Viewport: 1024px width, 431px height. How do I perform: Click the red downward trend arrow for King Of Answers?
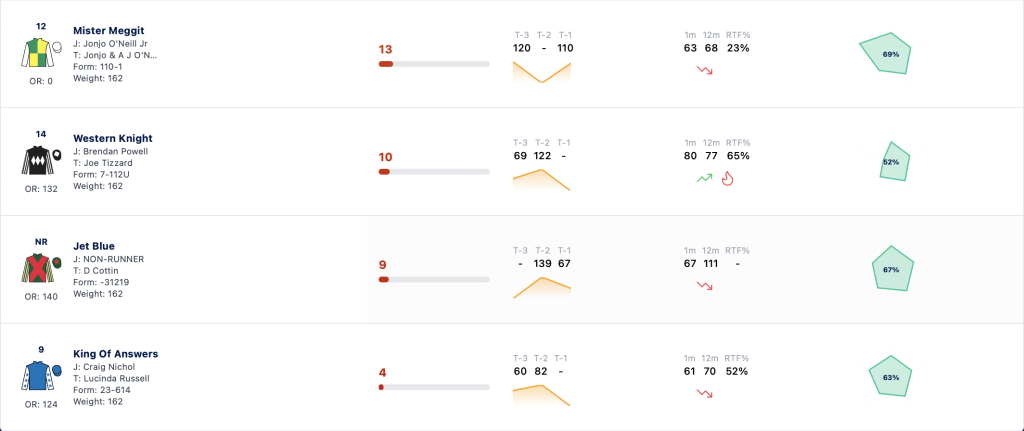click(x=705, y=393)
